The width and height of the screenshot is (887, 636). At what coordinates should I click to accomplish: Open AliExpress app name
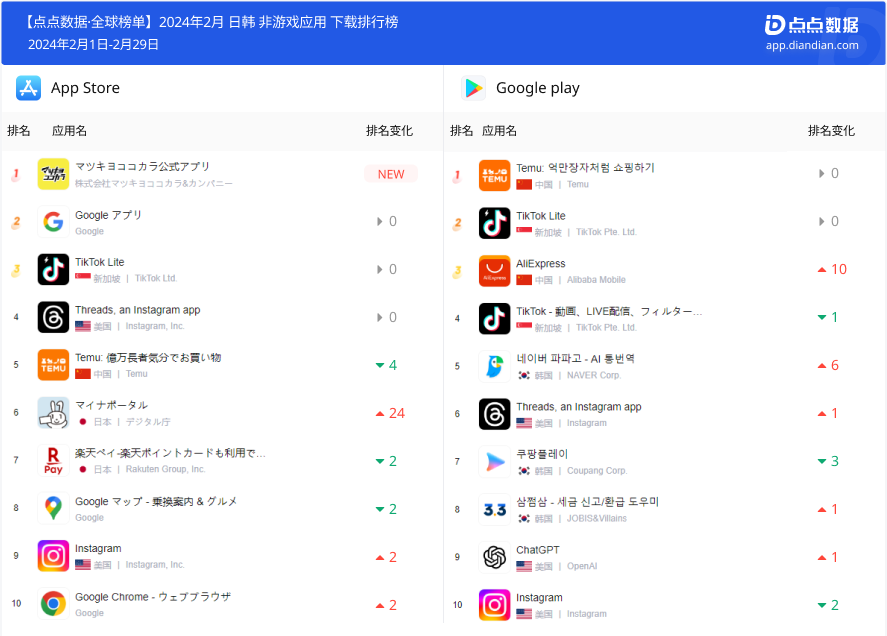point(541,264)
